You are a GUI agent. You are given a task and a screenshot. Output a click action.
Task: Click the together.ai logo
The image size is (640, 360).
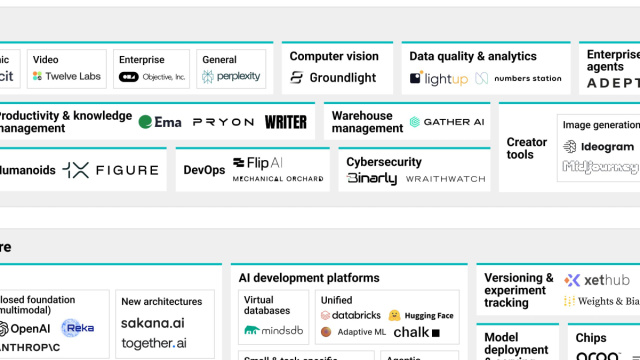click(154, 343)
